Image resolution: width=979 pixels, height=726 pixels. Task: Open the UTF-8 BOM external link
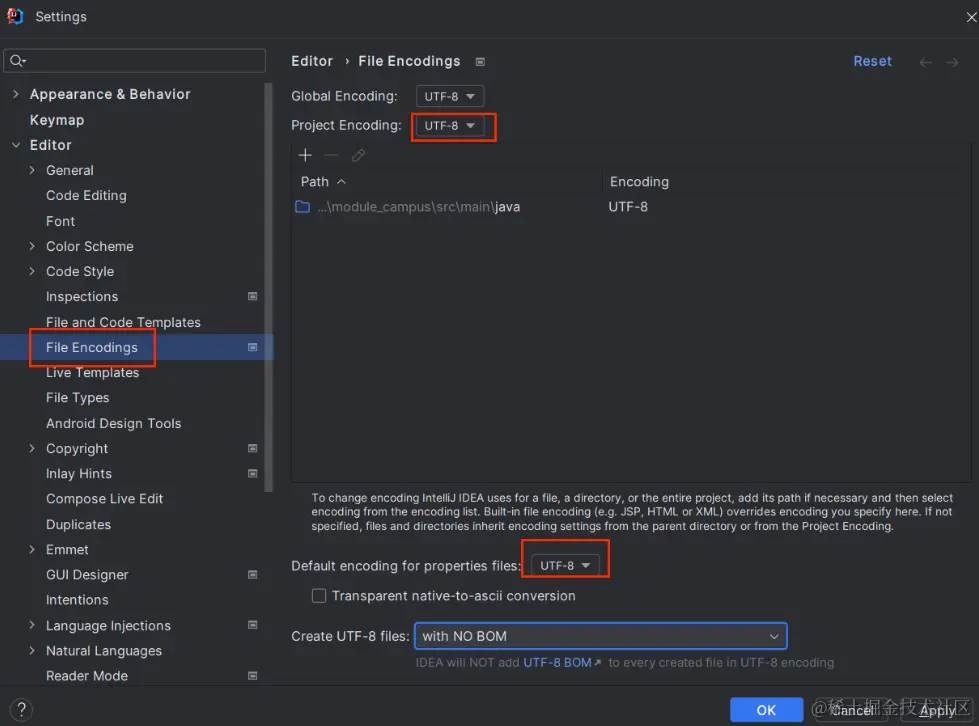click(x=561, y=662)
